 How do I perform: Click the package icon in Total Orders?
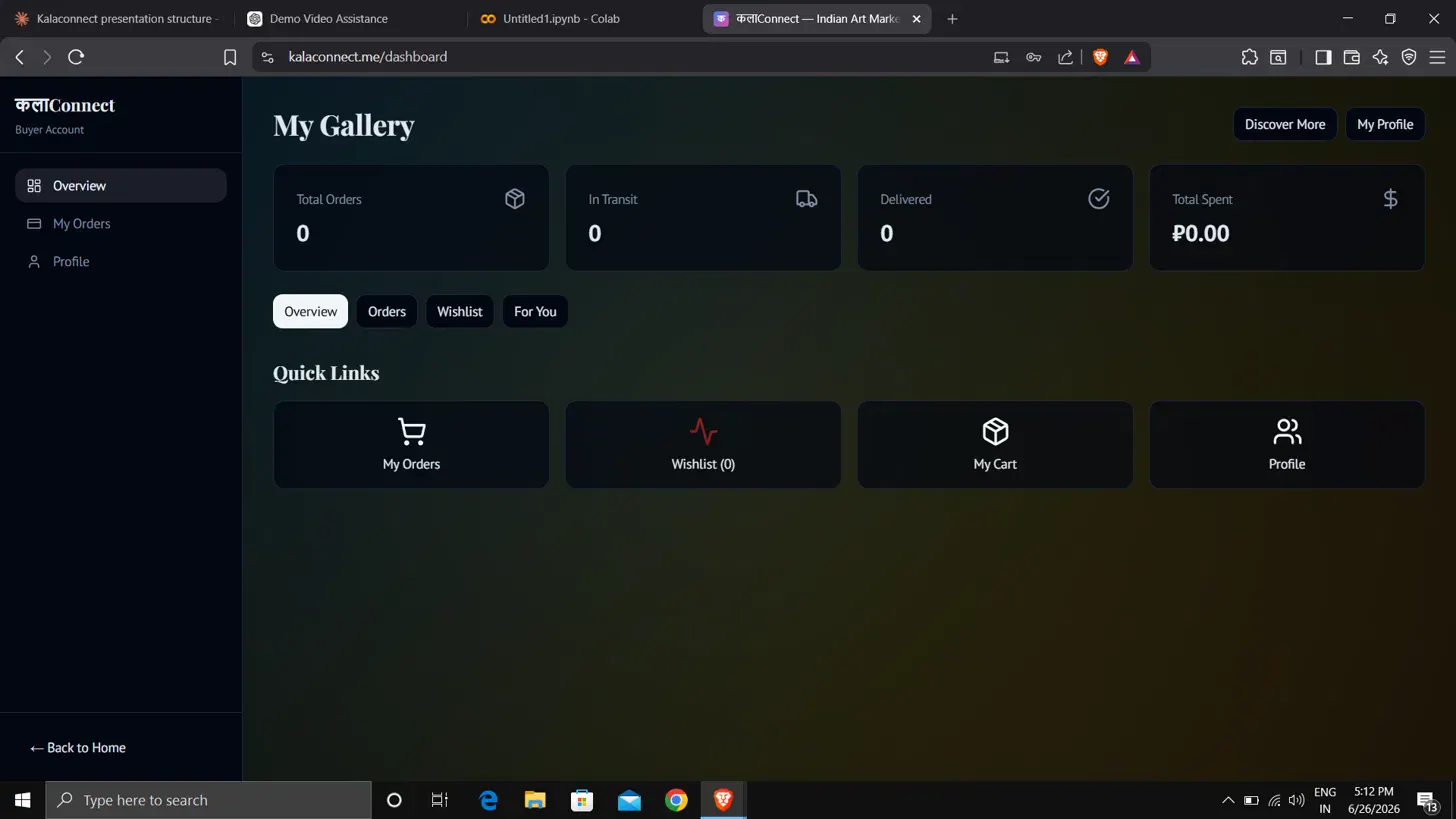click(515, 199)
